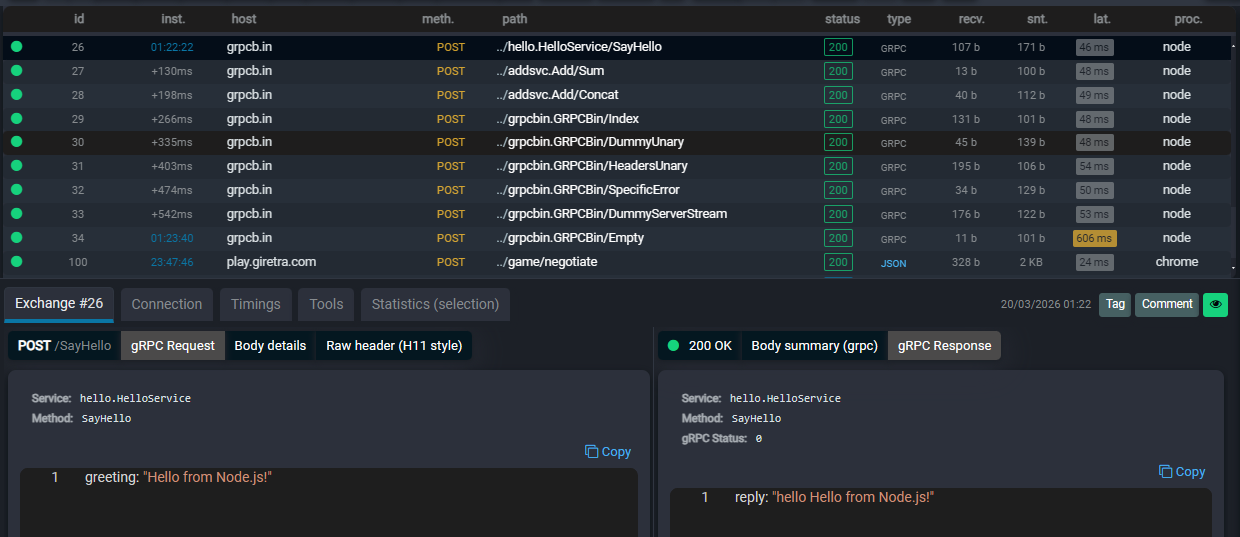Click the Tag button
The height and width of the screenshot is (537, 1240).
click(x=1115, y=304)
